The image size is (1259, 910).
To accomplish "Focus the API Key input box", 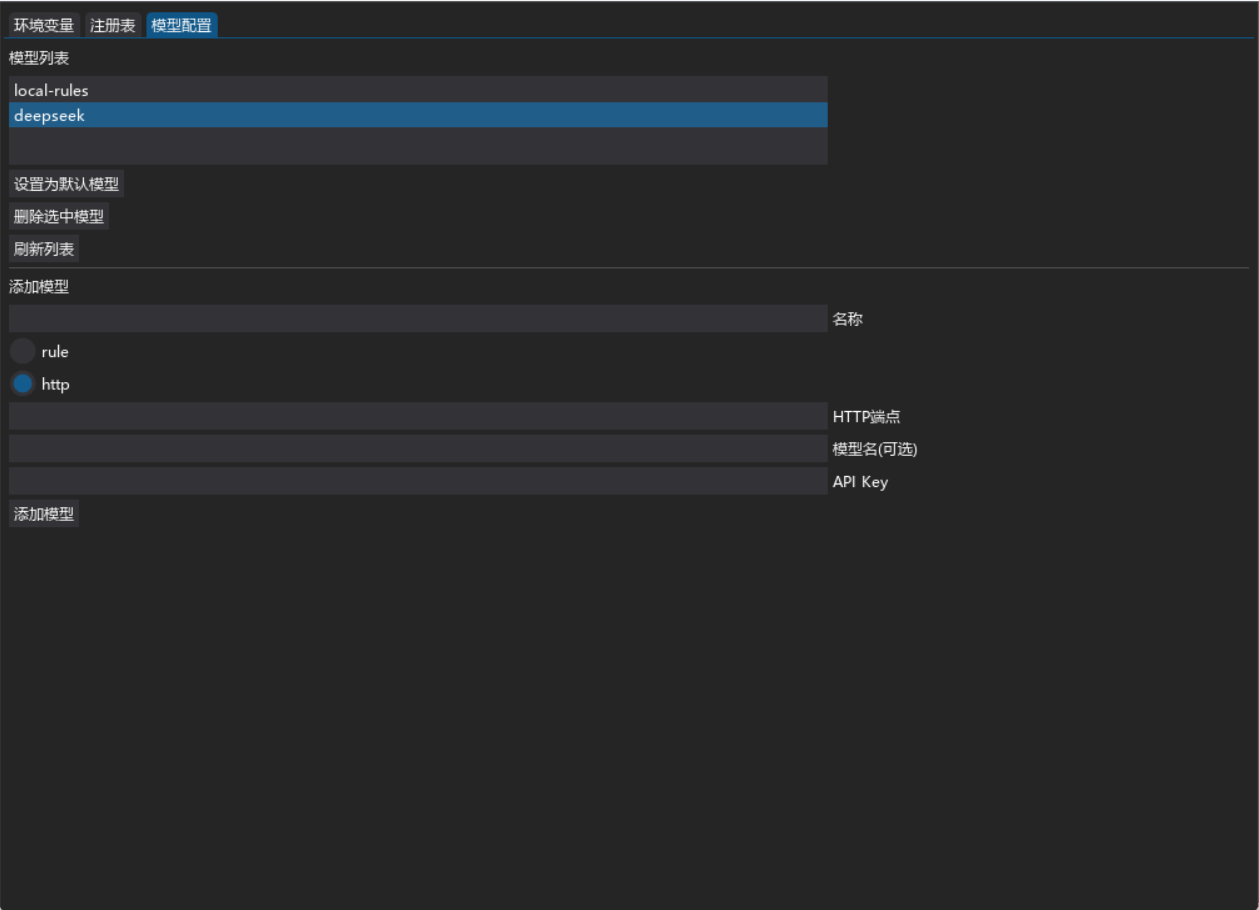I will tap(418, 482).
